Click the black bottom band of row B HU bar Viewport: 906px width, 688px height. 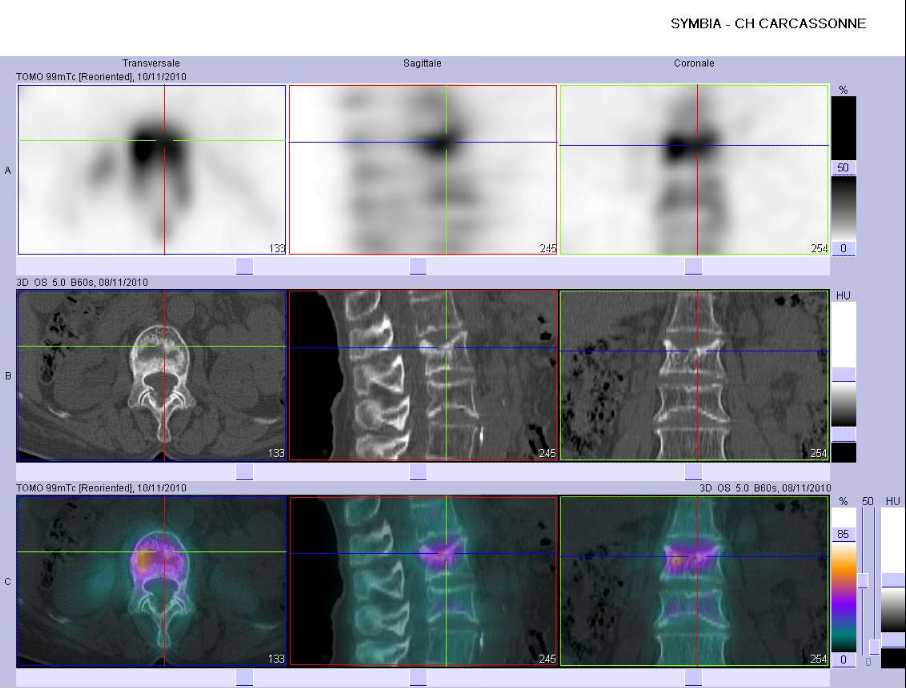[844, 452]
